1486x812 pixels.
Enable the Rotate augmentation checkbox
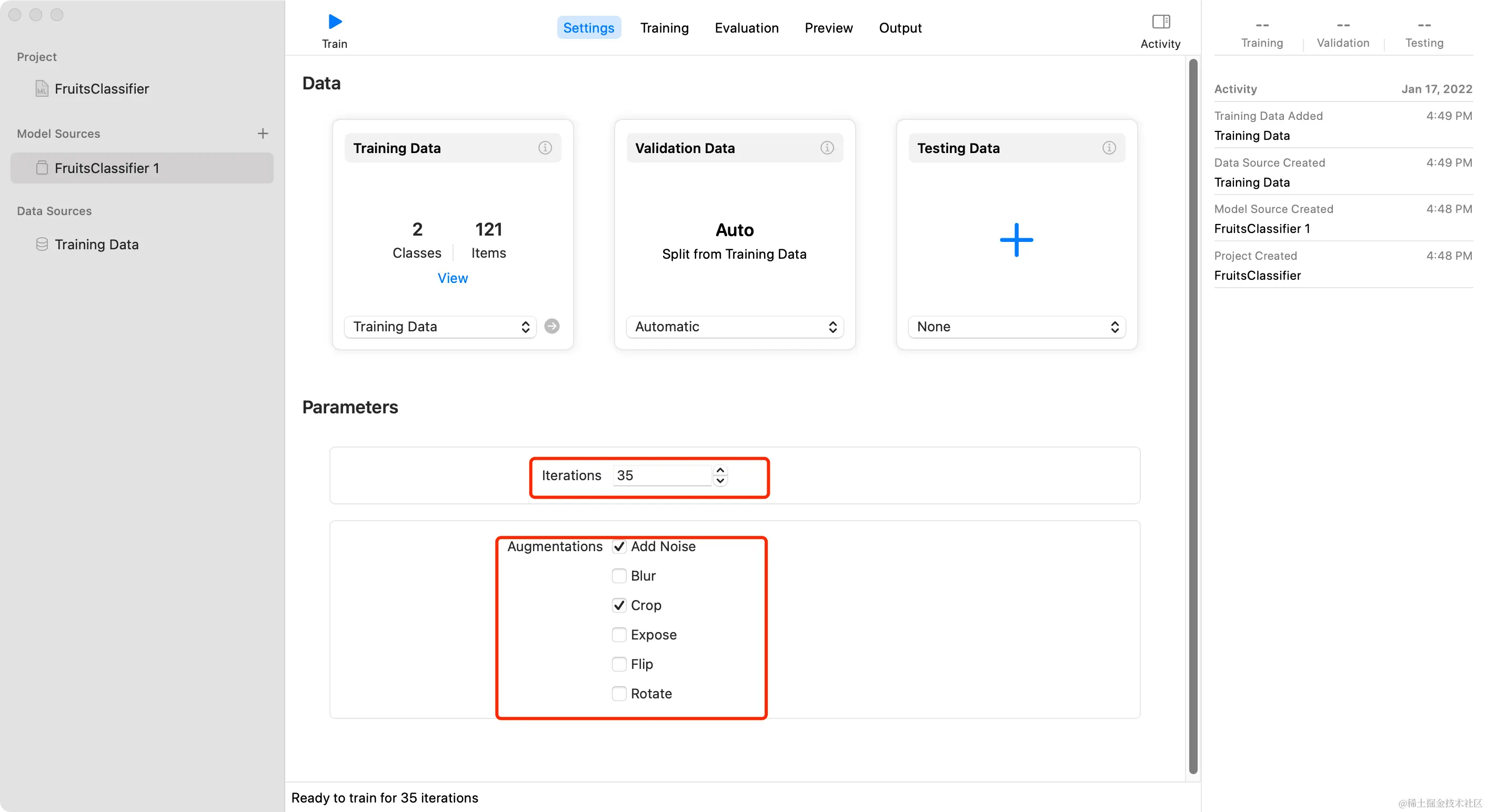pos(619,693)
